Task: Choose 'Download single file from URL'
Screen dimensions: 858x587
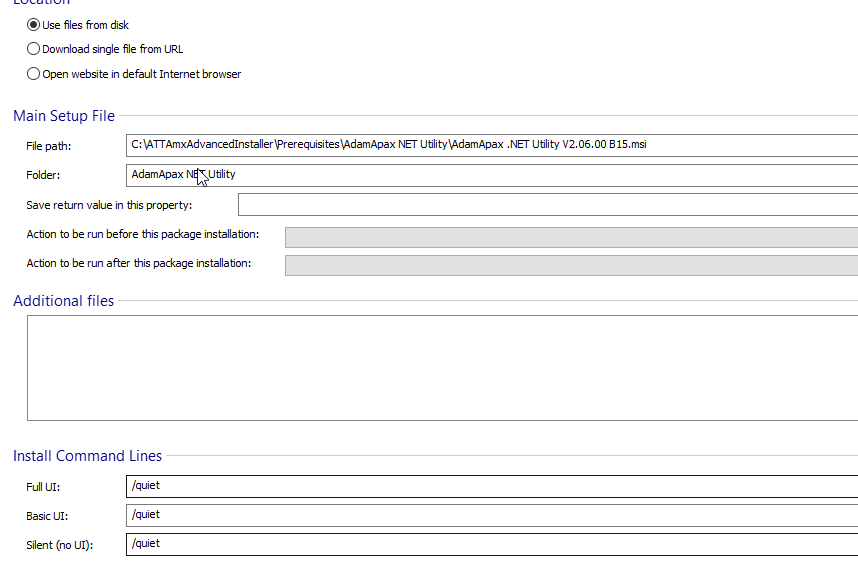Action: pos(34,49)
